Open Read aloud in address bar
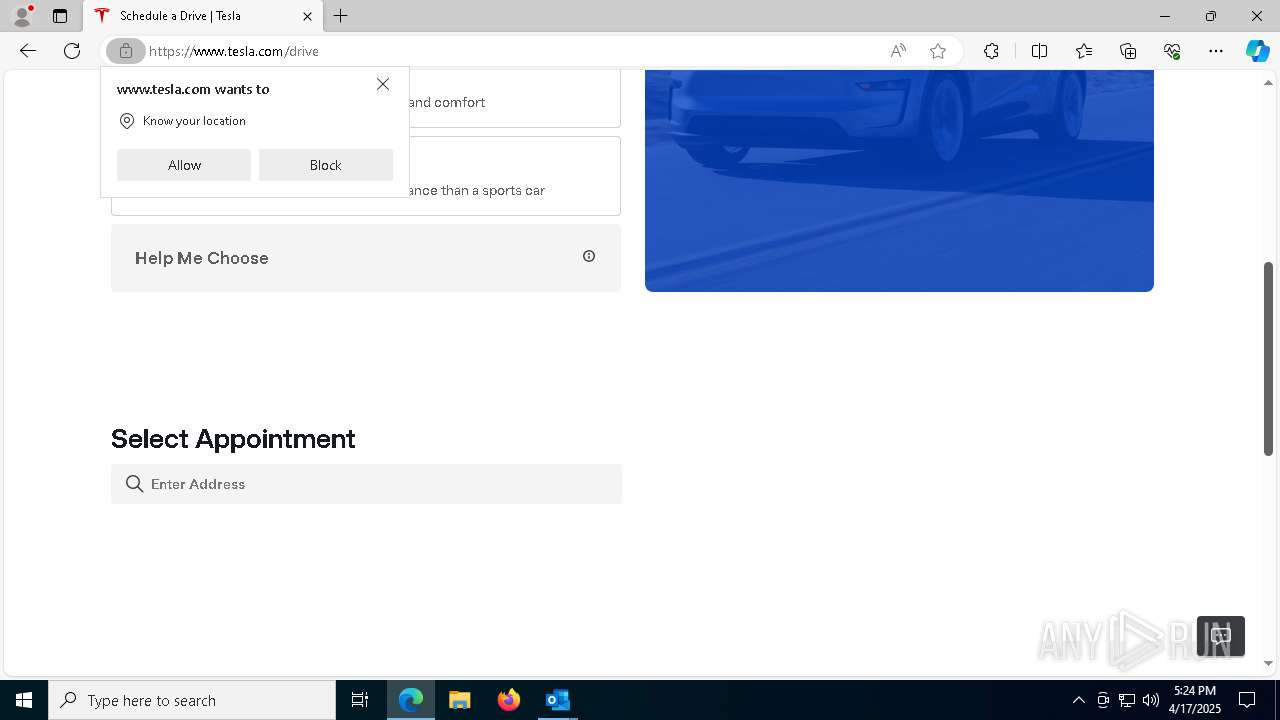The image size is (1280, 720). (898, 51)
